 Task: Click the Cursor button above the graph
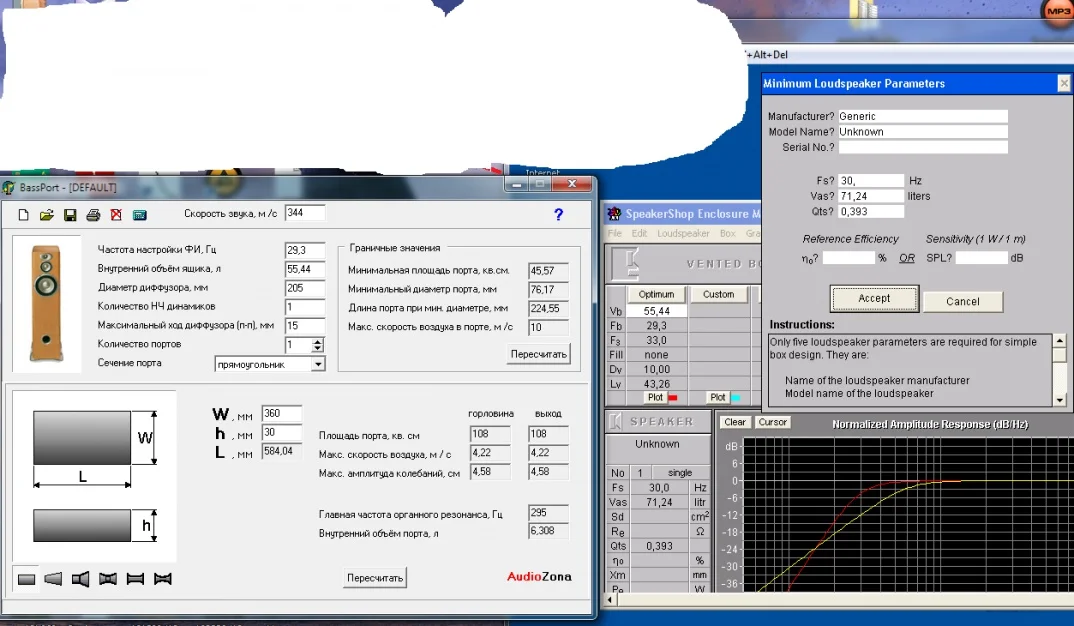pyautogui.click(x=772, y=422)
